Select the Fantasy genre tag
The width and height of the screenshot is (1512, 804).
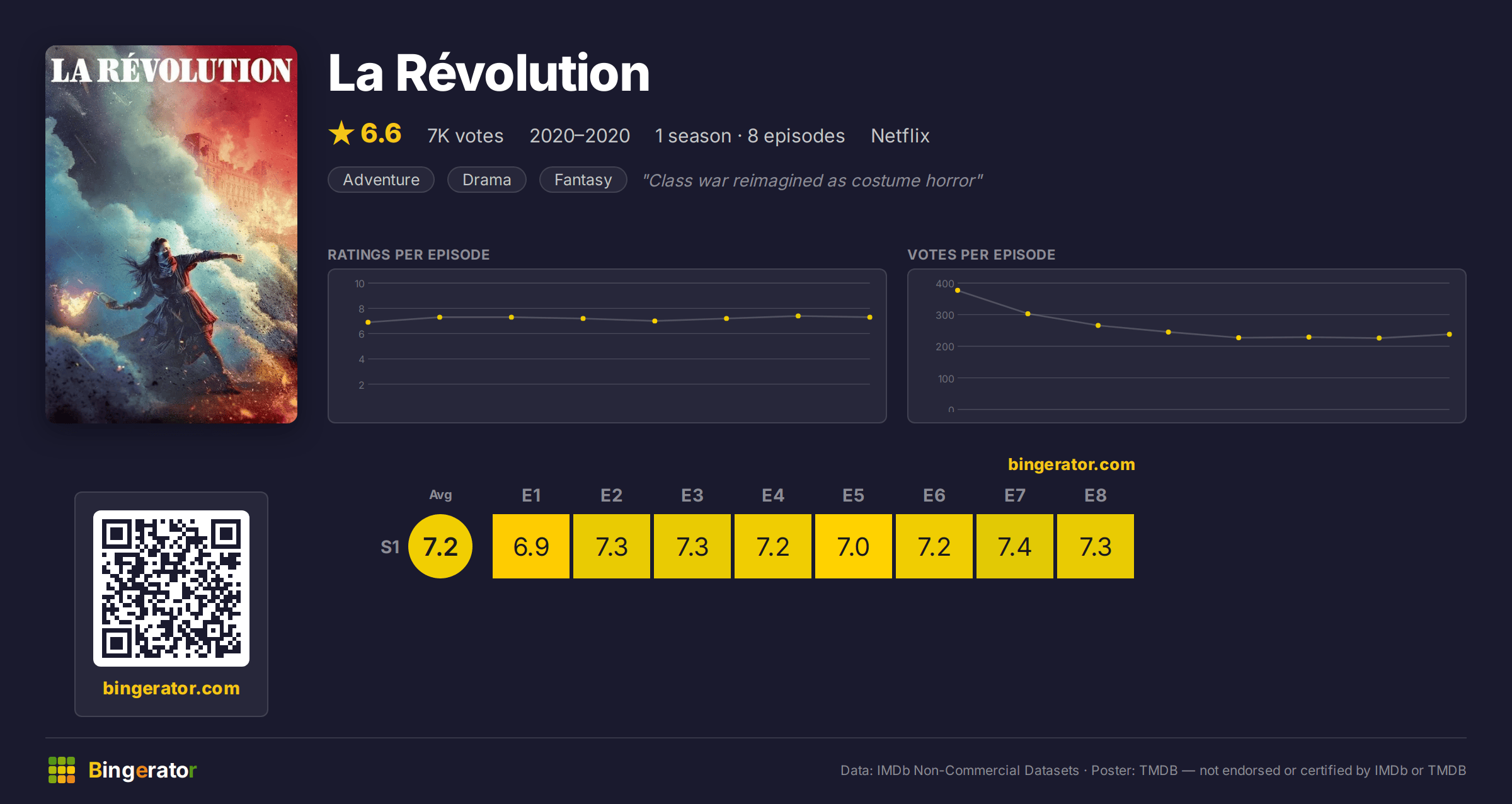(583, 180)
